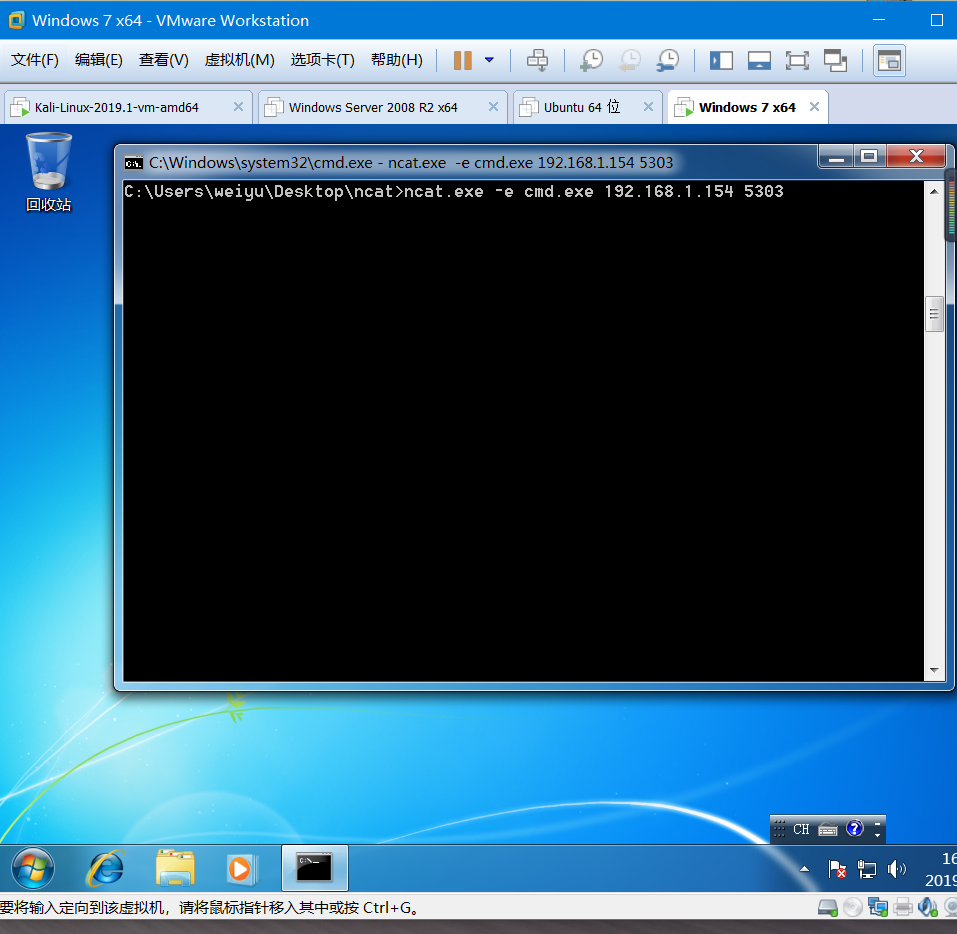Maximize the cmd.exe window

point(869,156)
